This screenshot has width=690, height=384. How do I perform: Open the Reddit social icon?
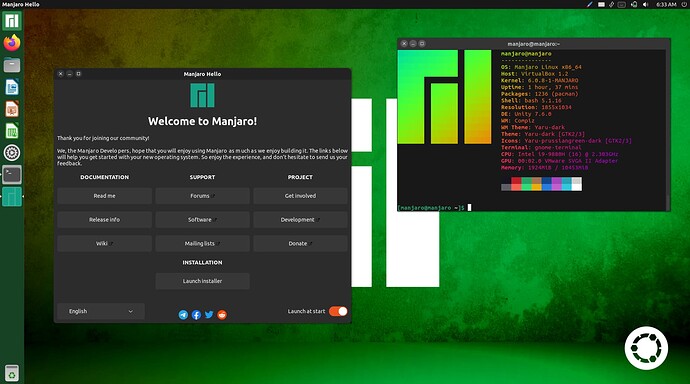tap(222, 315)
